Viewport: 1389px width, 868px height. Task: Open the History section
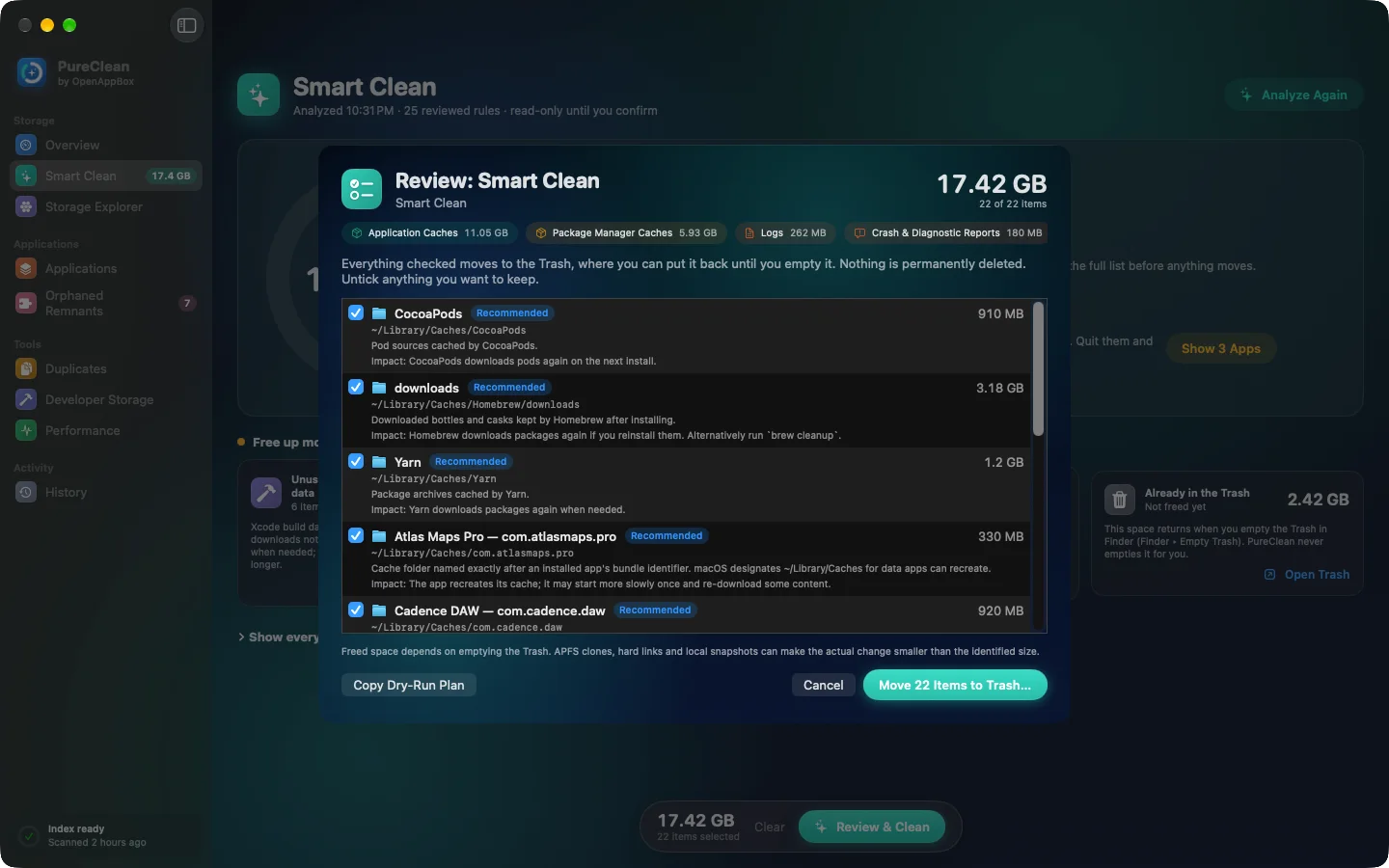pyautogui.click(x=106, y=492)
